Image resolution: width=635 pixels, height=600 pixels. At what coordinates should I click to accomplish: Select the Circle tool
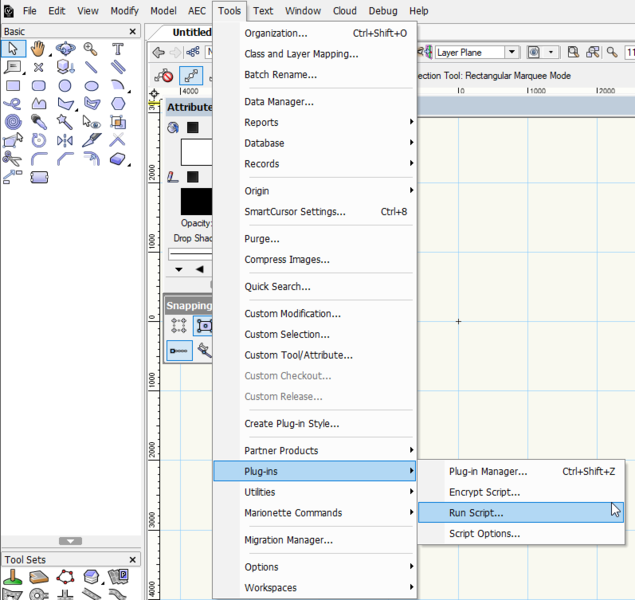(65, 86)
